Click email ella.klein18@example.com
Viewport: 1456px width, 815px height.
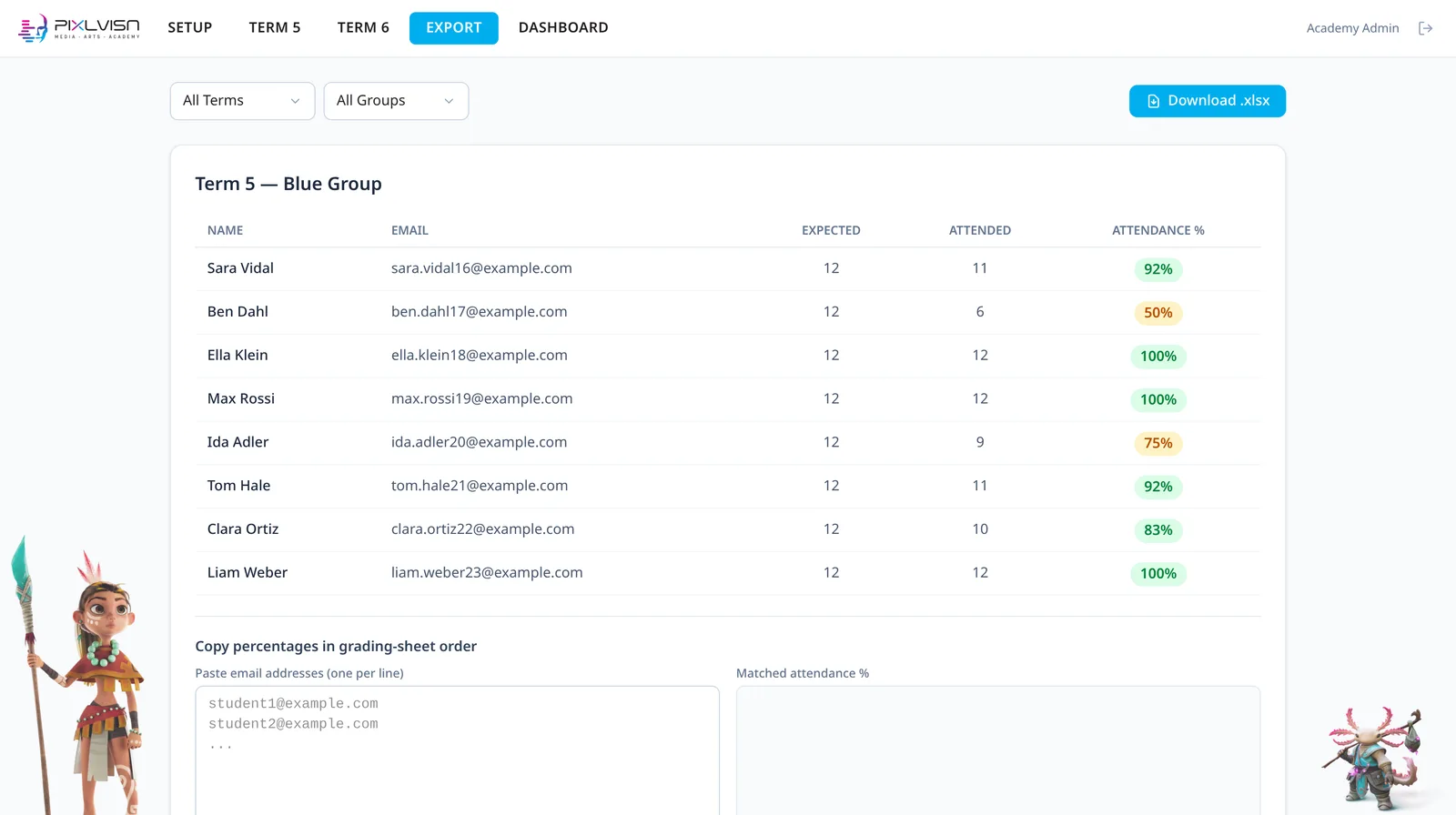tap(480, 356)
